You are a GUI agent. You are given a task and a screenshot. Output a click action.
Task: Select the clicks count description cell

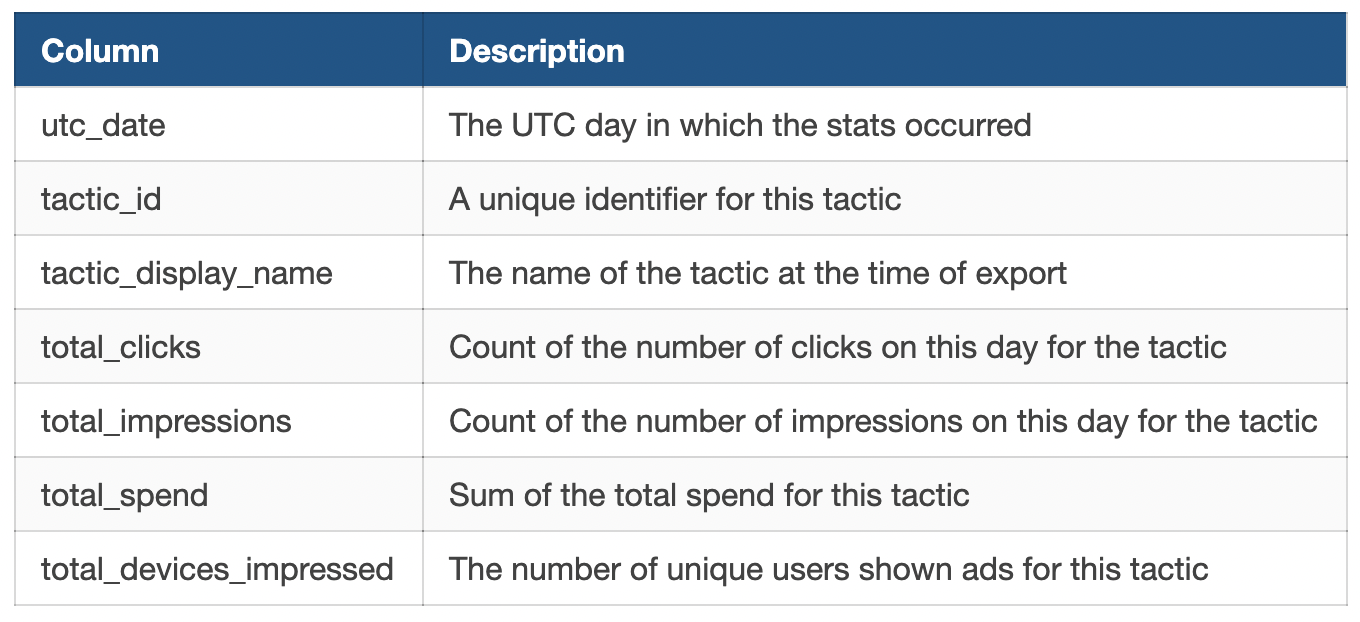(884, 347)
